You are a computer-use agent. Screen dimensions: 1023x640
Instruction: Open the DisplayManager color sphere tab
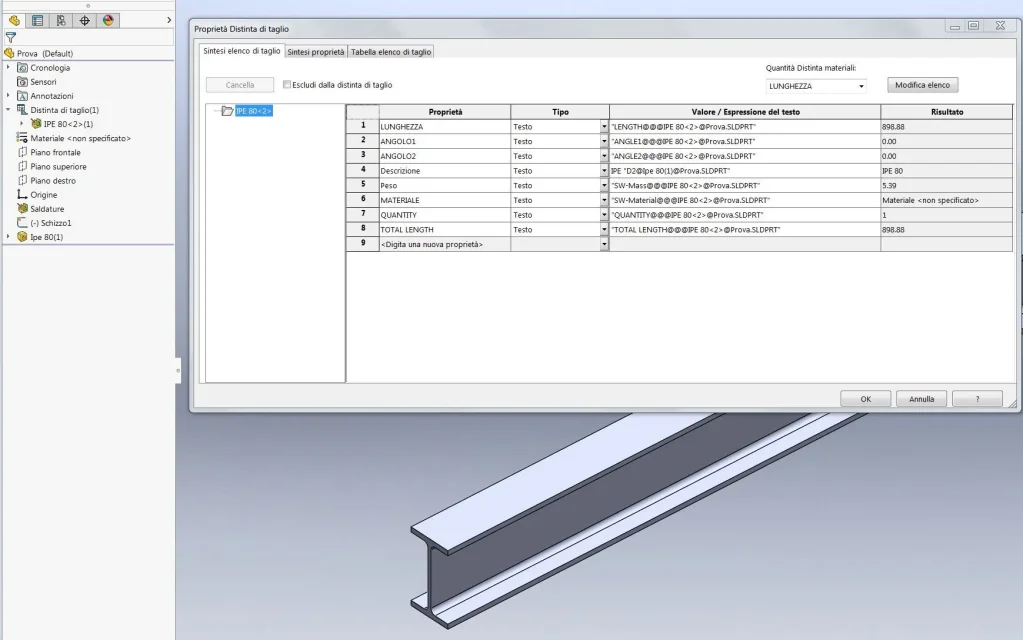pyautogui.click(x=108, y=20)
